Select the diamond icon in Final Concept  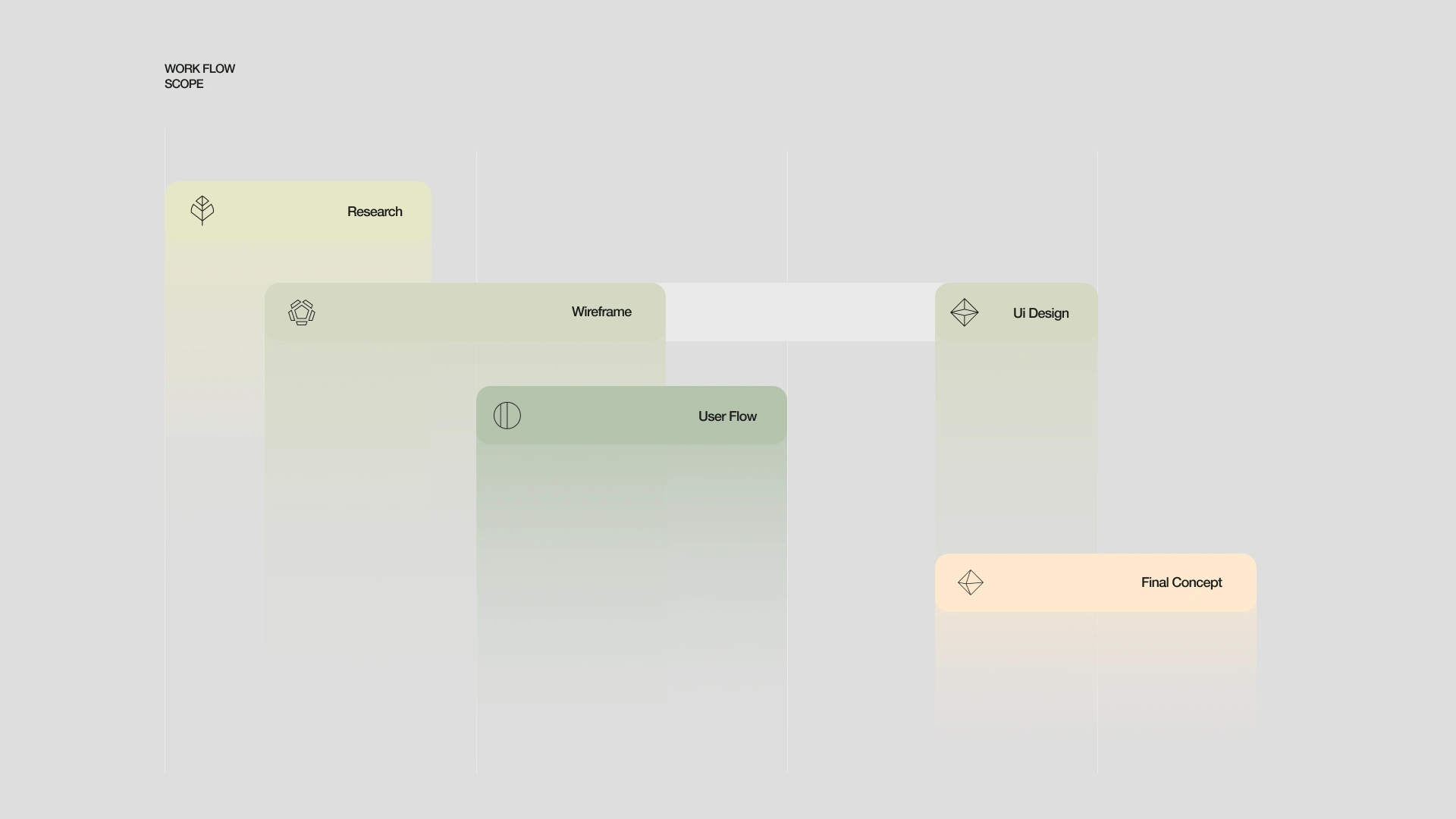pos(971,582)
